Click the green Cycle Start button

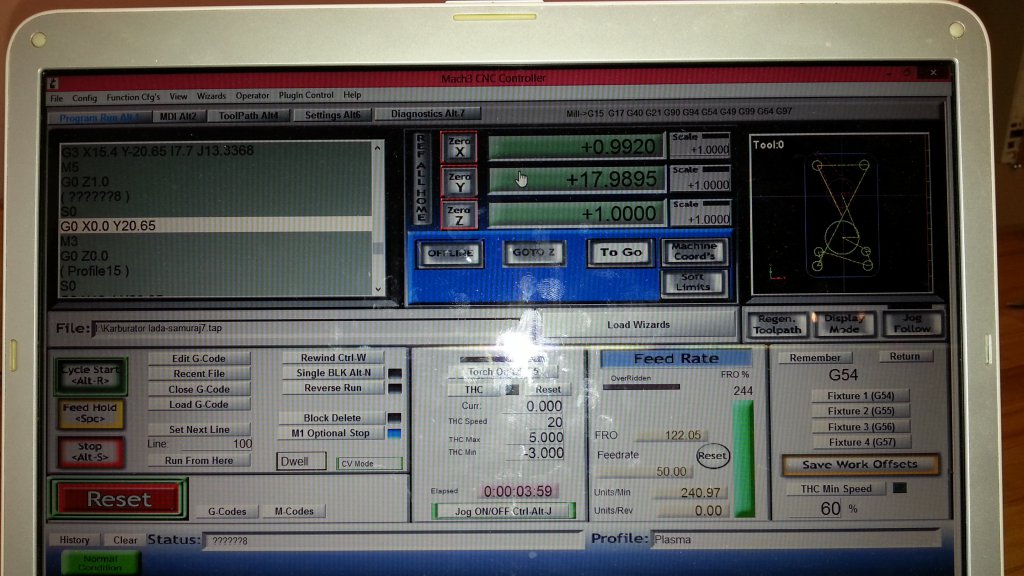90,376
